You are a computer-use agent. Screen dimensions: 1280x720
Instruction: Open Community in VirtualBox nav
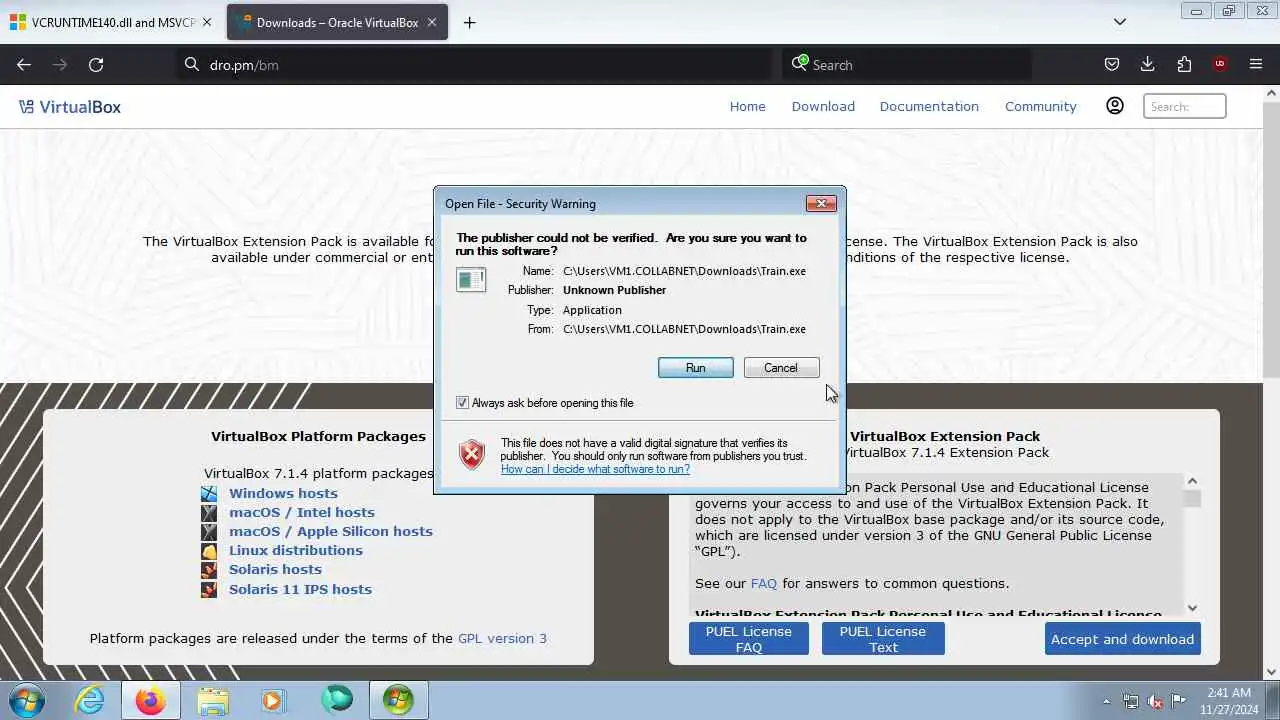(x=1041, y=106)
